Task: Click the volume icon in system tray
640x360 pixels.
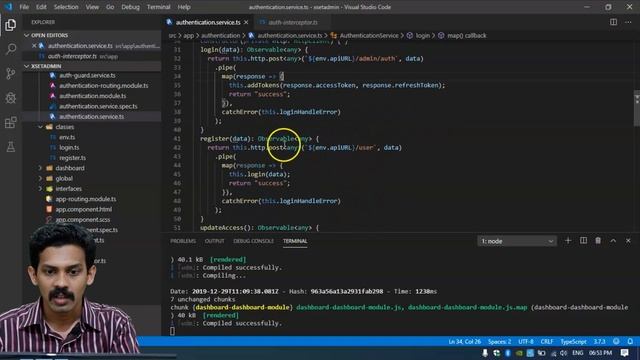Action: click(x=563, y=353)
